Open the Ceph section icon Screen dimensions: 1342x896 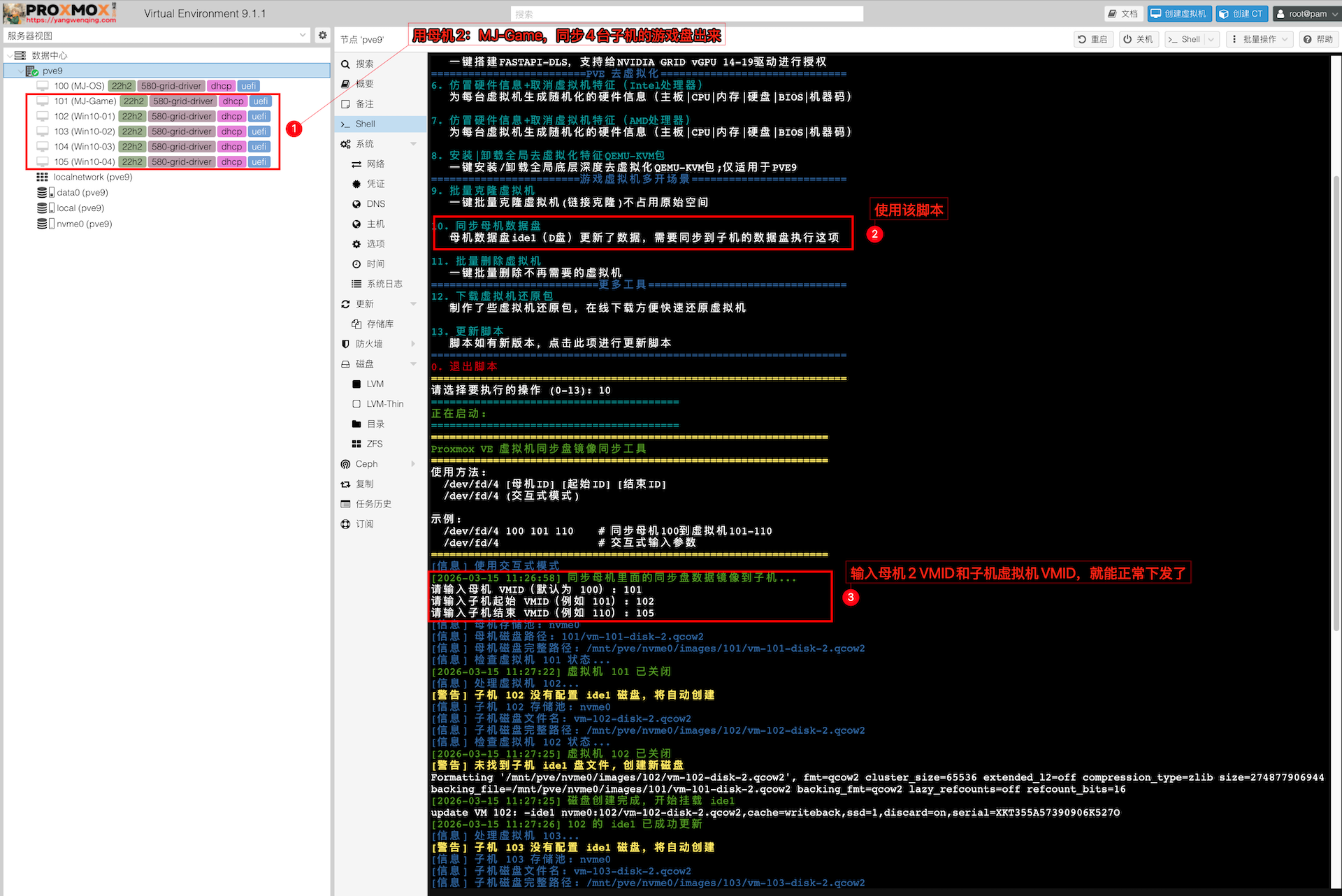tap(345, 464)
